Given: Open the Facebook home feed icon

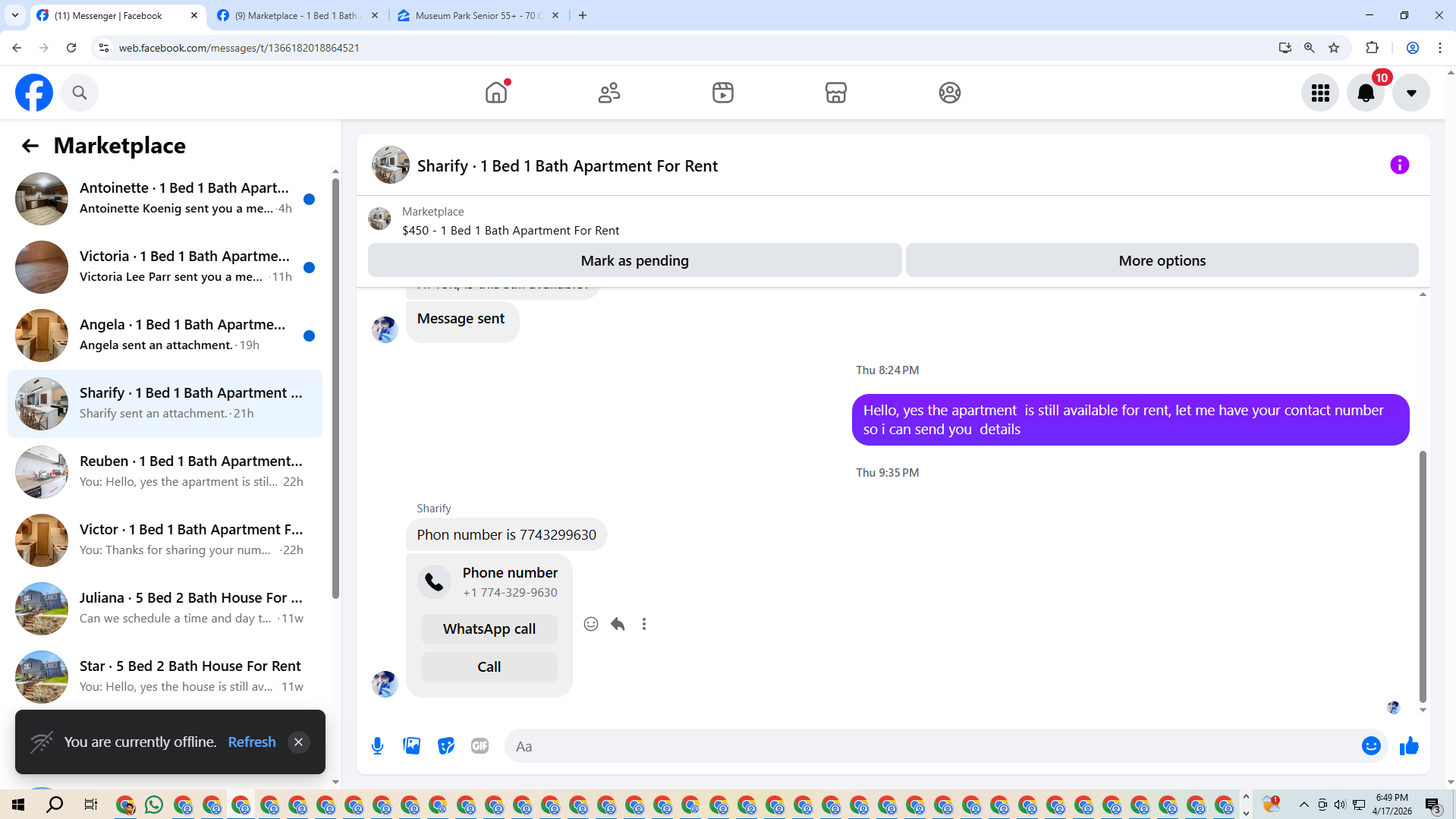Looking at the screenshot, I should click(x=496, y=93).
